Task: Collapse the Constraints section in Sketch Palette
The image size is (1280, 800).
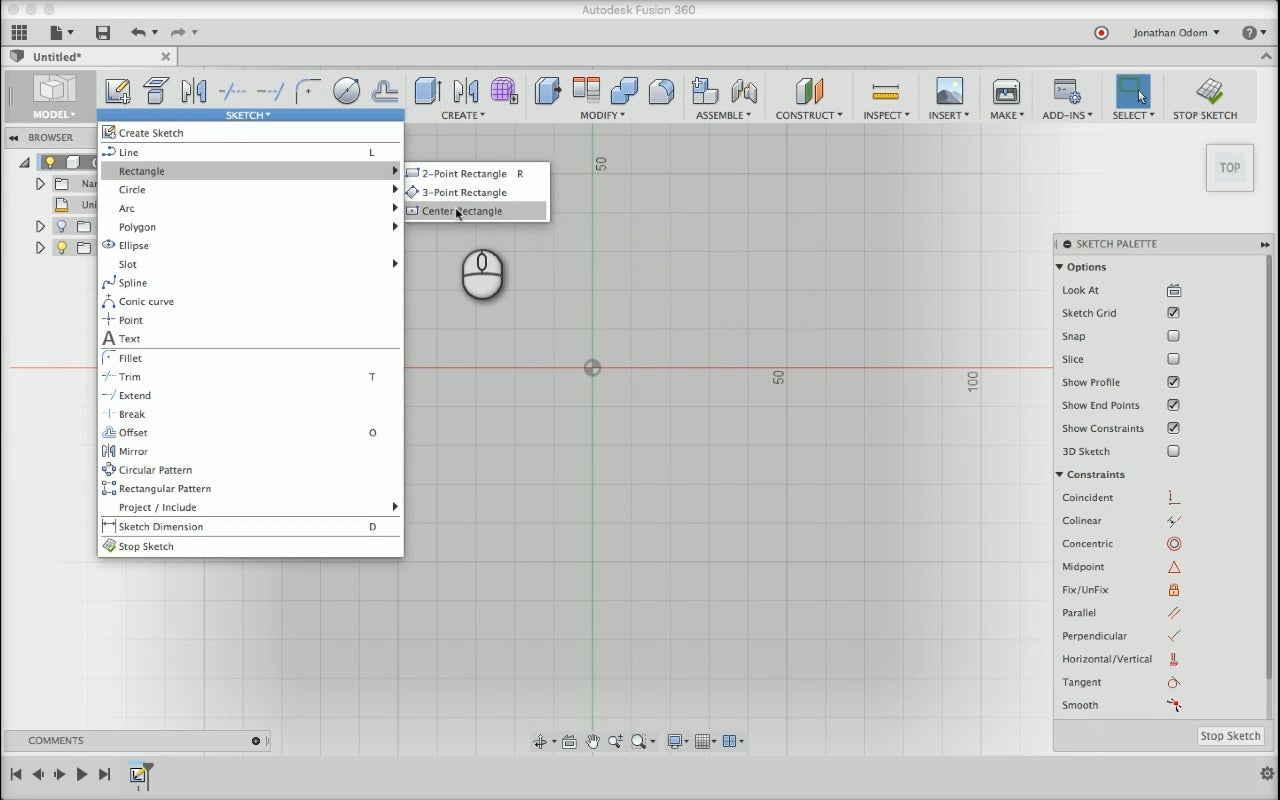Action: [x=1060, y=475]
